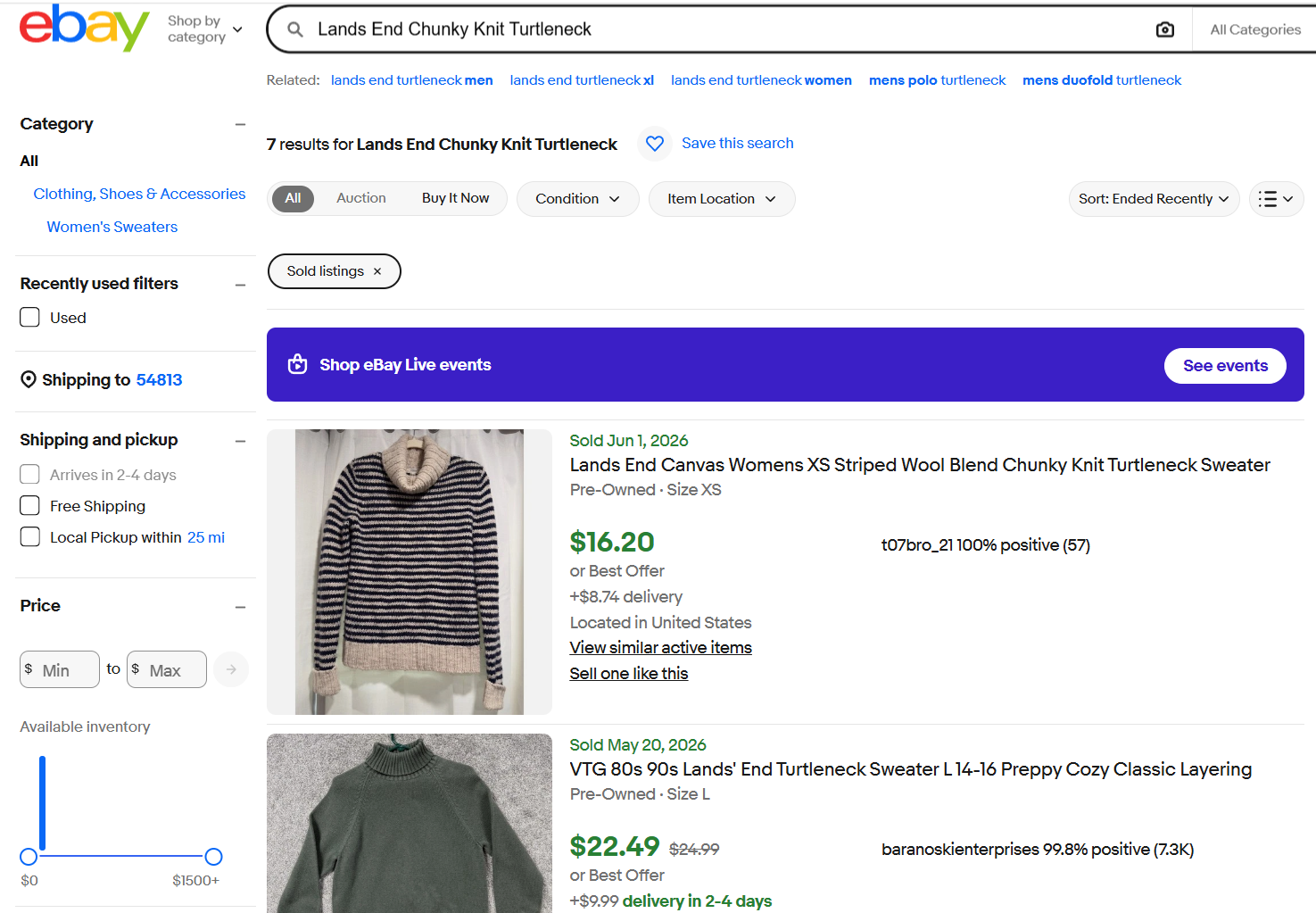
Task: Click See events button
Action: (1225, 366)
